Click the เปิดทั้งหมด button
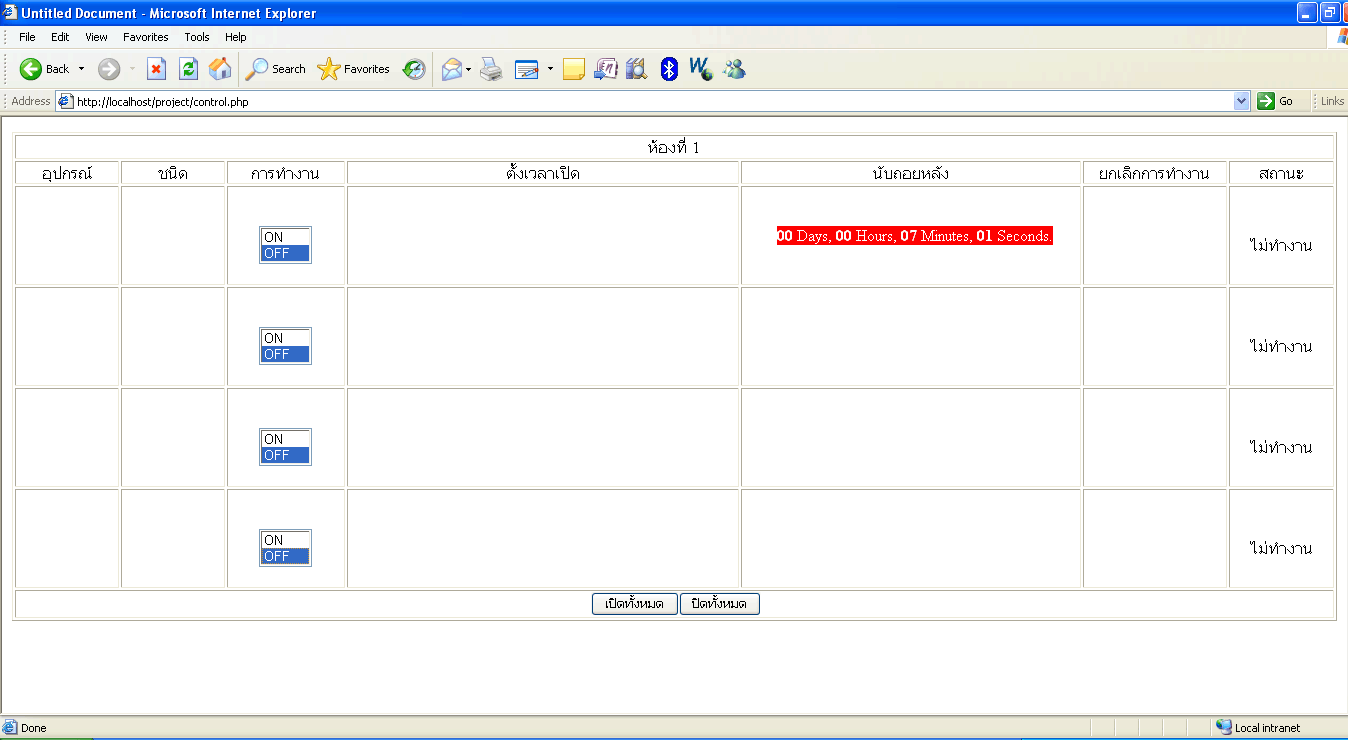 (635, 604)
